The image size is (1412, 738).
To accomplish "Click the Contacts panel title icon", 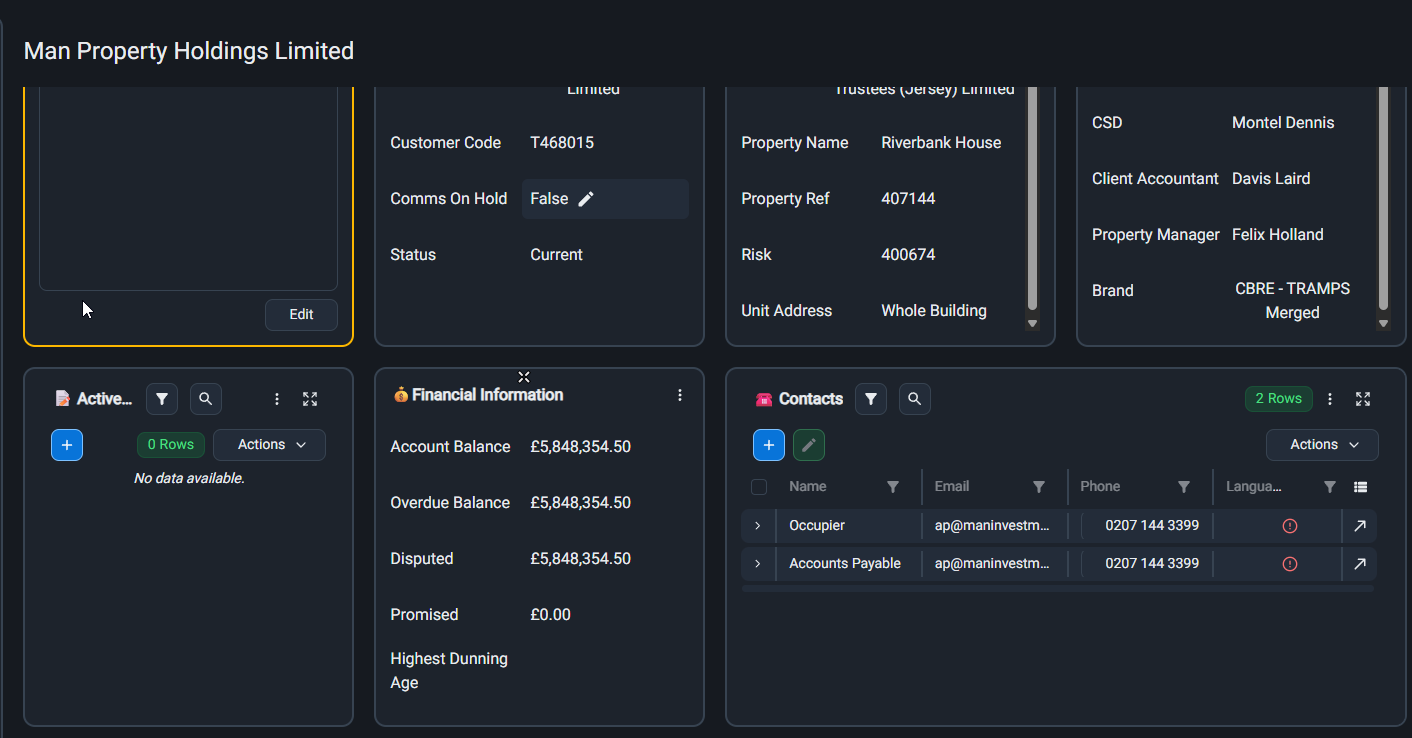I will [x=764, y=399].
